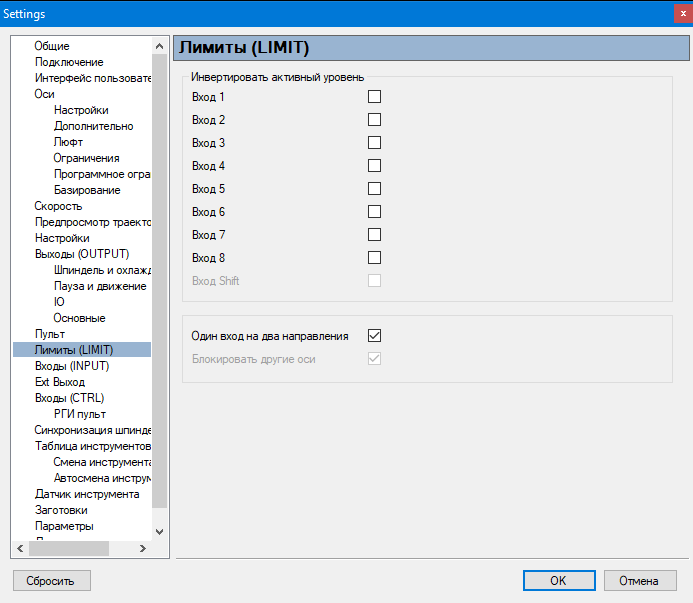Open Синхронизация шпинделя settings
The width and height of the screenshot is (693, 603).
[x=93, y=430]
